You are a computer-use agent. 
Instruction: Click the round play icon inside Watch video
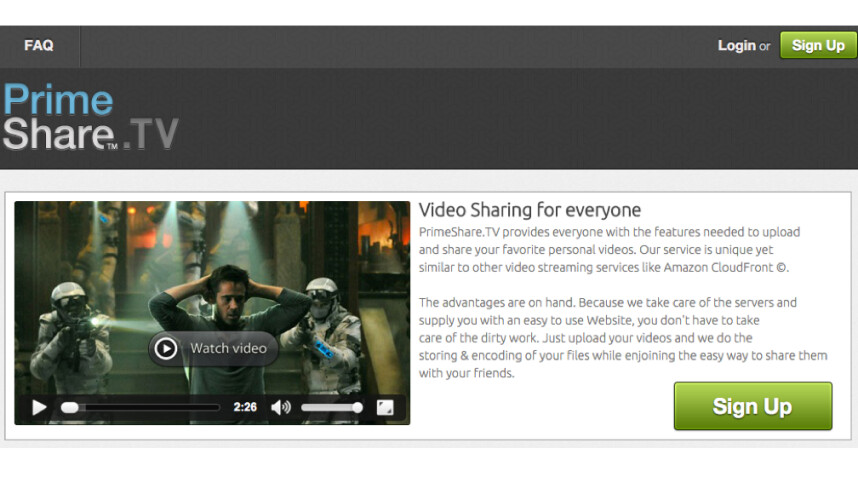tap(165, 348)
